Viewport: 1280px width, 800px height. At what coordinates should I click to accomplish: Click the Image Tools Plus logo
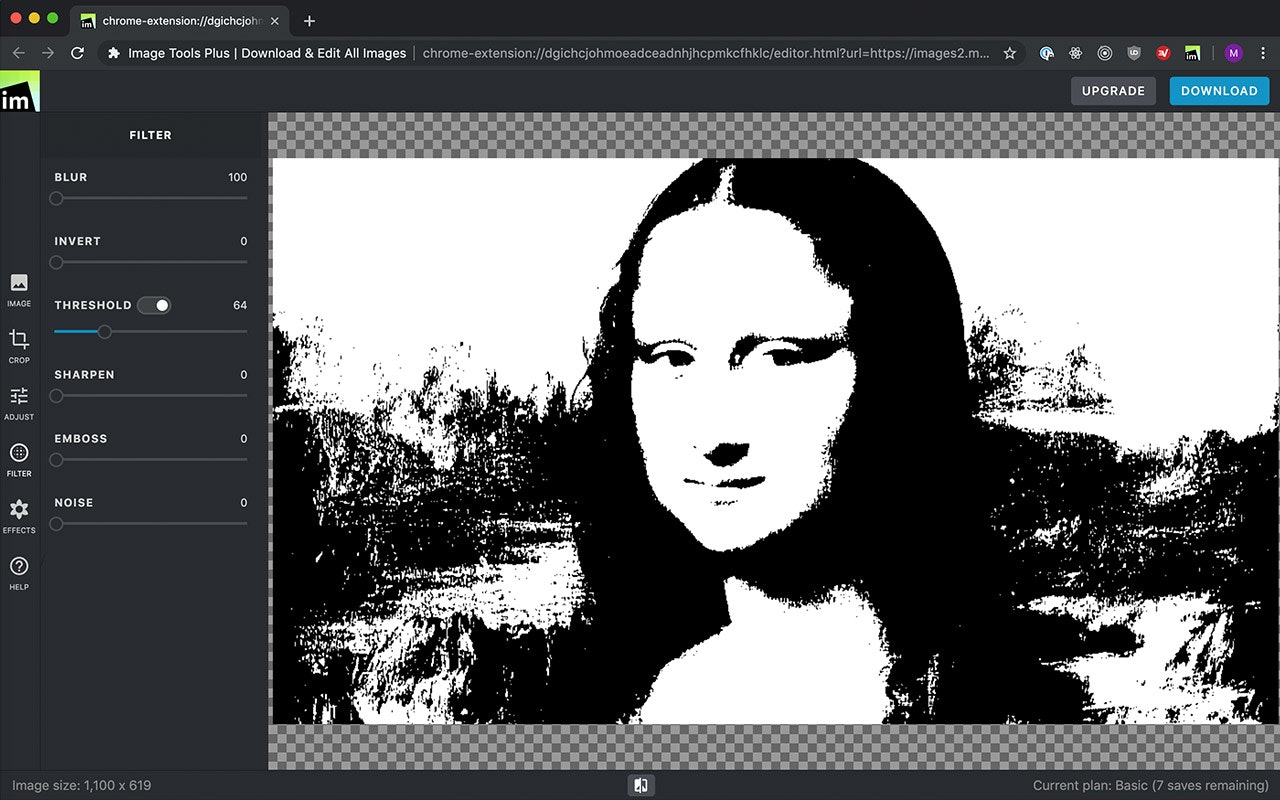point(19,91)
